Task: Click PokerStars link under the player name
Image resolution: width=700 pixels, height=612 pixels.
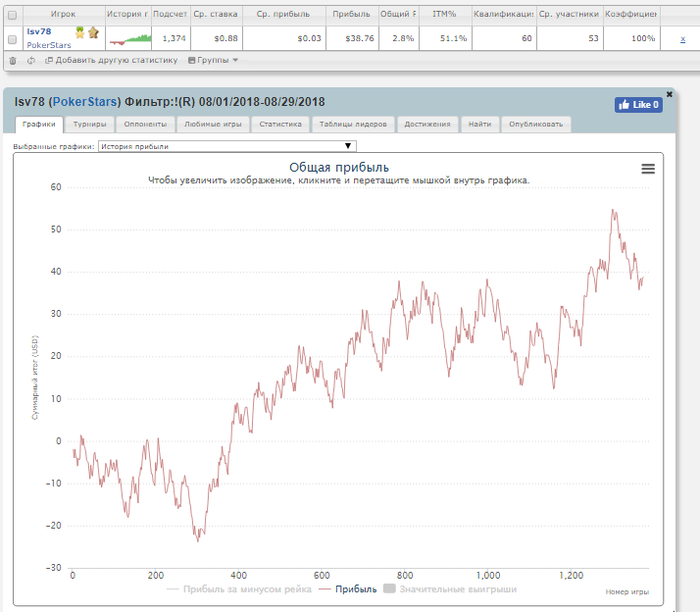Action: pyautogui.click(x=49, y=45)
